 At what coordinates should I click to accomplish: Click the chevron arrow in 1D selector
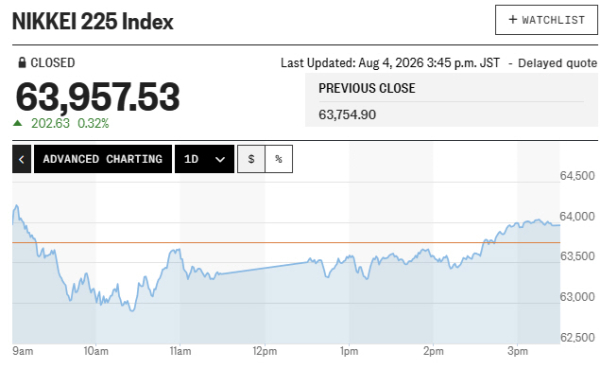click(220, 159)
